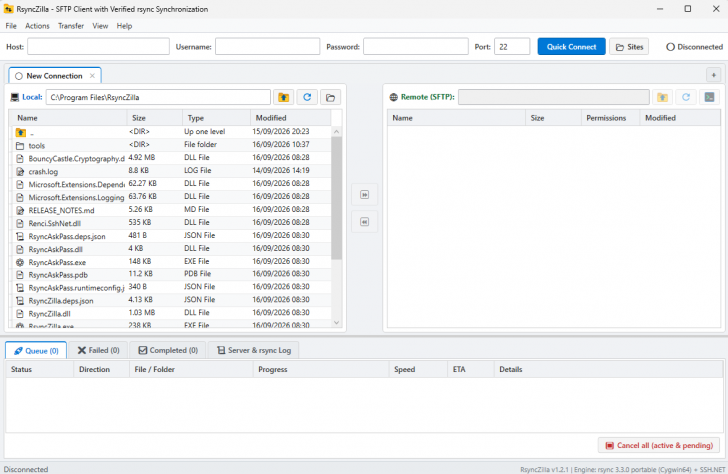728x474 pixels.
Task: Open the Transfer menu
Action: (x=71, y=26)
